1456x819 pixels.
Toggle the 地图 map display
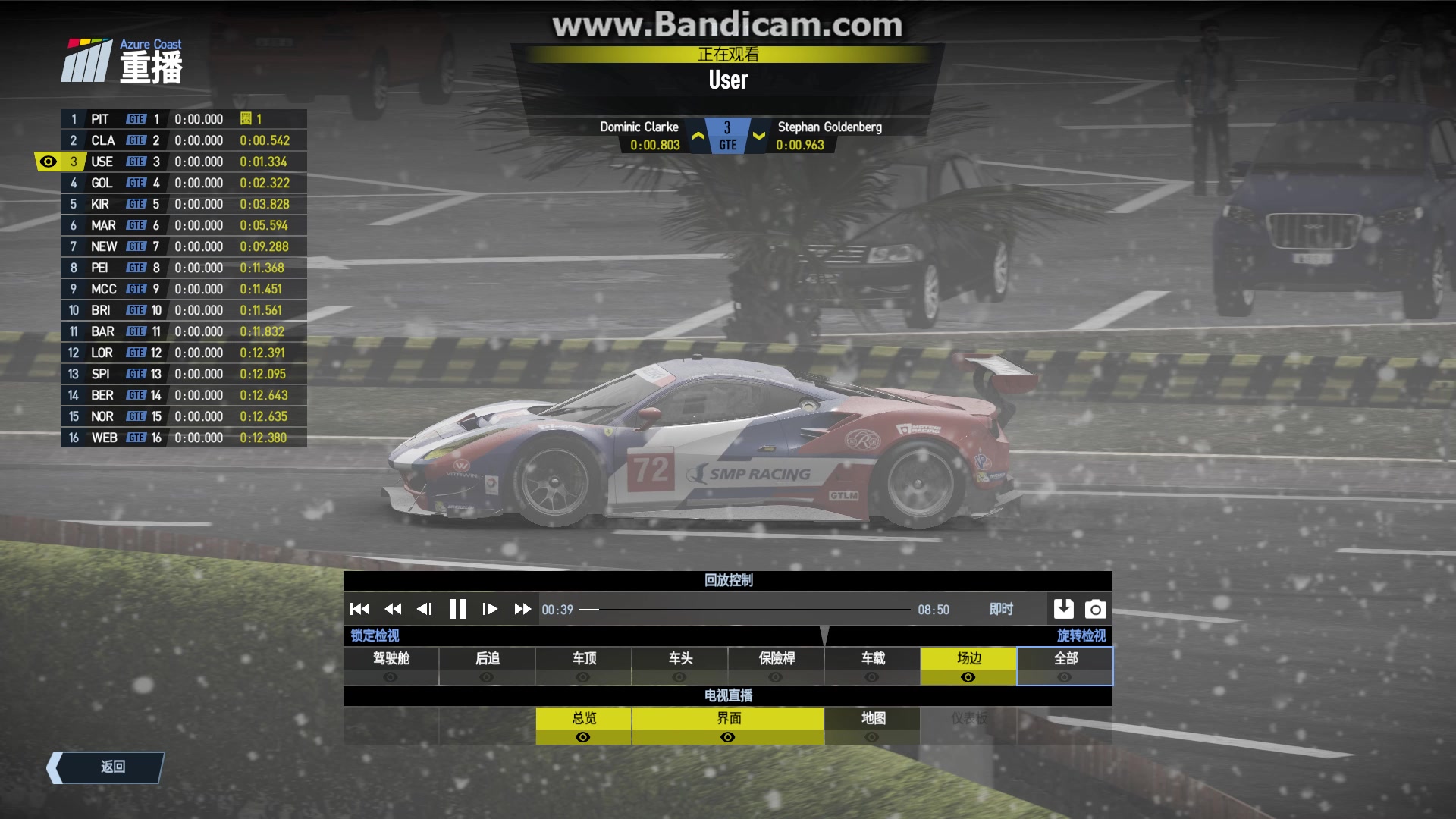(x=873, y=726)
